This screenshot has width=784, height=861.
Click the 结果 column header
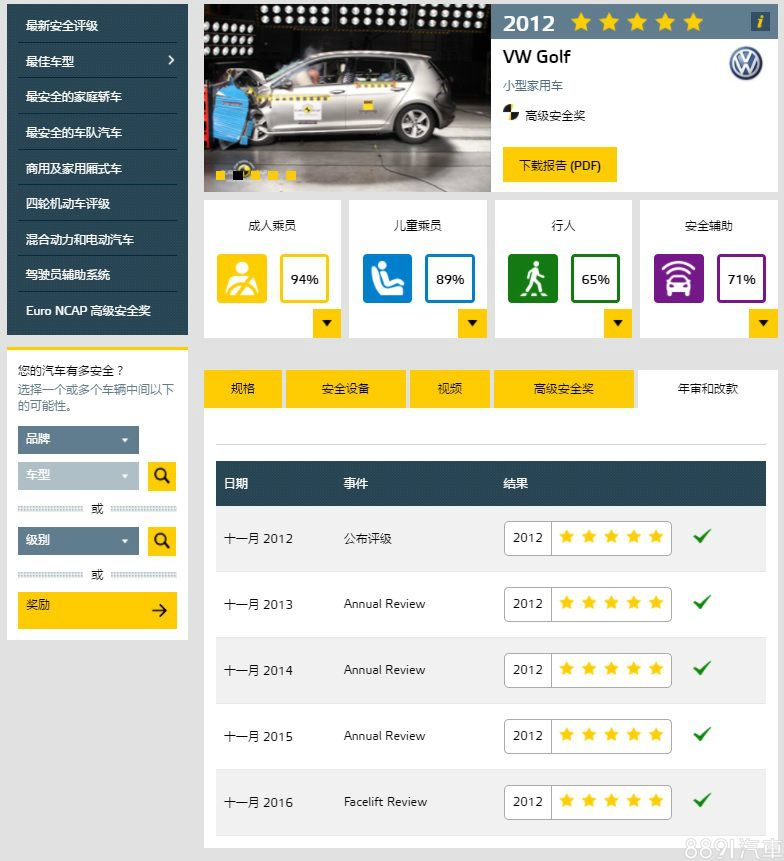coord(516,484)
